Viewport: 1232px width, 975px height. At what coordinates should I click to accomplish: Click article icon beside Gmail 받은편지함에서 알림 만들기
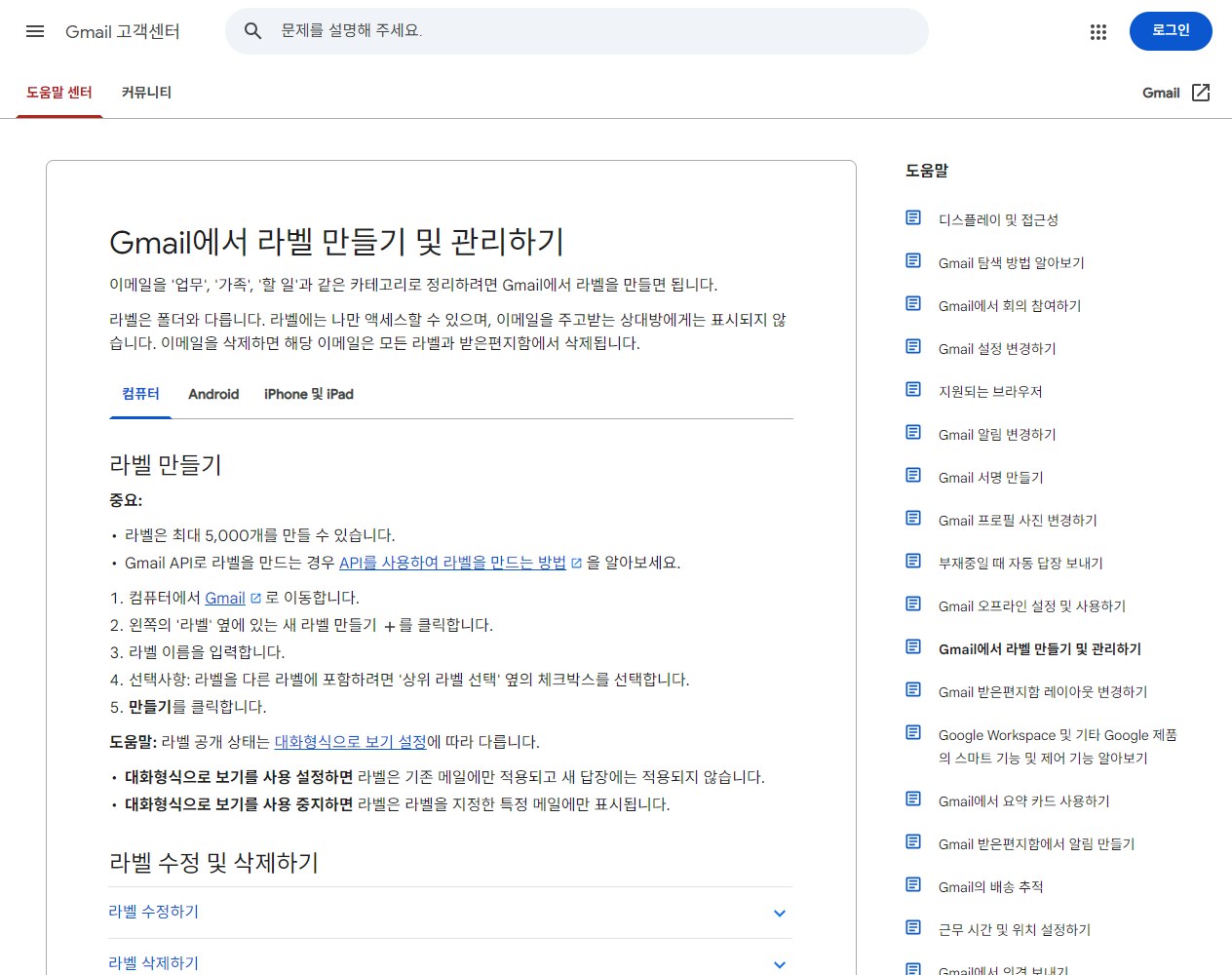click(913, 841)
